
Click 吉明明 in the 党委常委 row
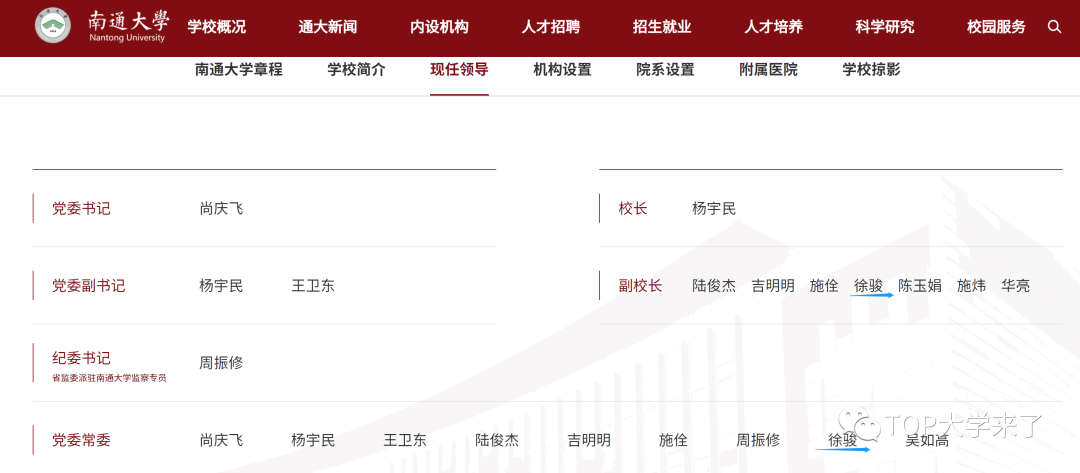point(589,440)
